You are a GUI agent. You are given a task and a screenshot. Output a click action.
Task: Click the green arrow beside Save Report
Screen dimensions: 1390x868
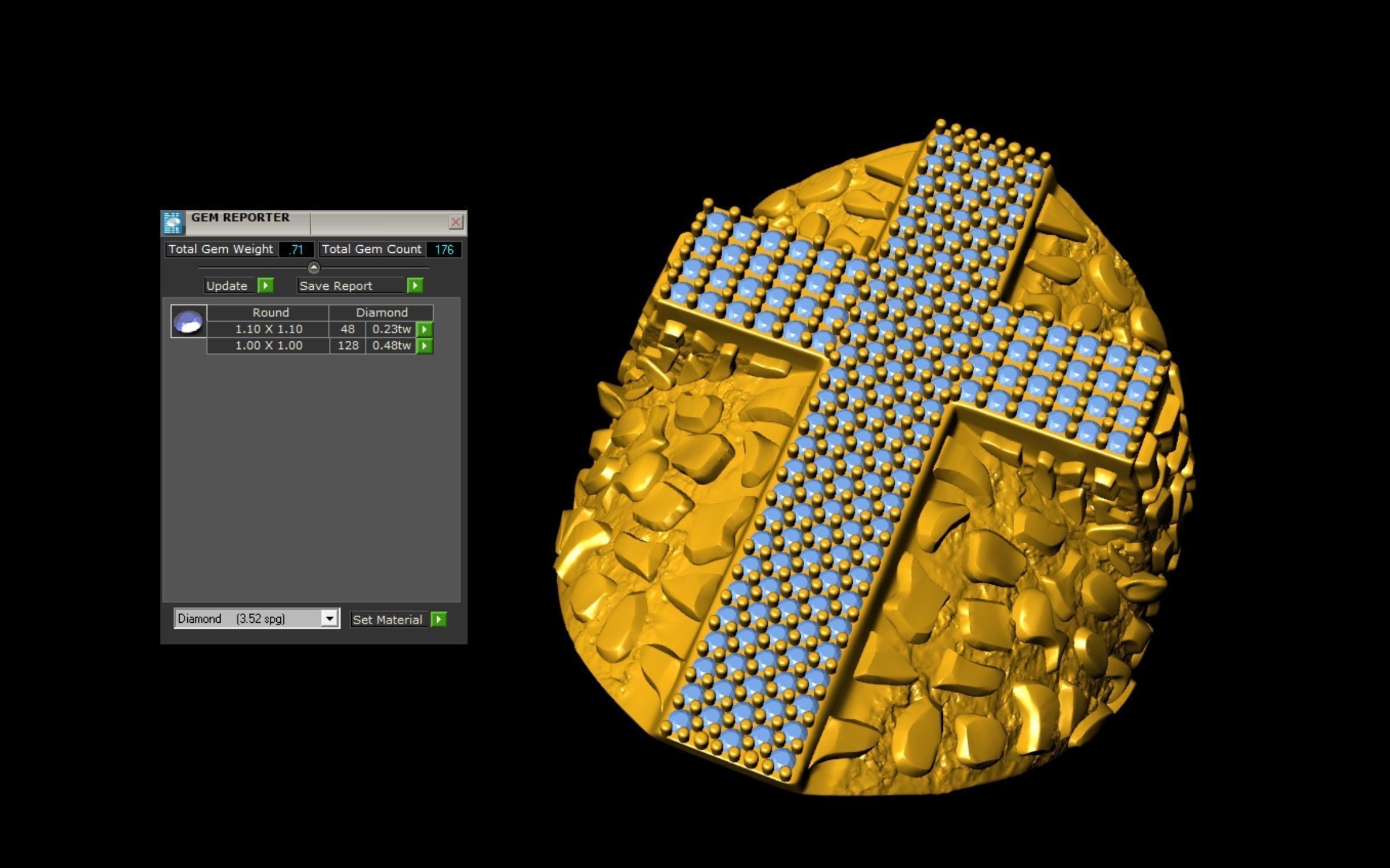tap(415, 286)
